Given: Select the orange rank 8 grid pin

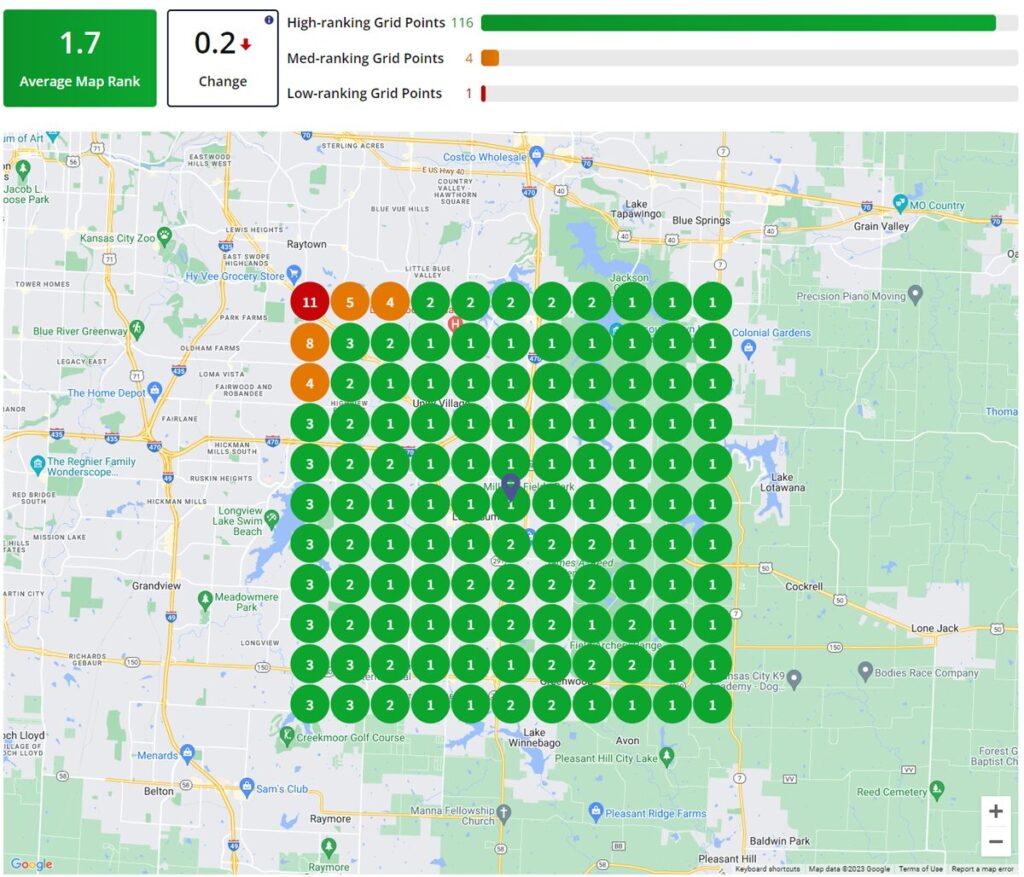Looking at the screenshot, I should (x=311, y=342).
